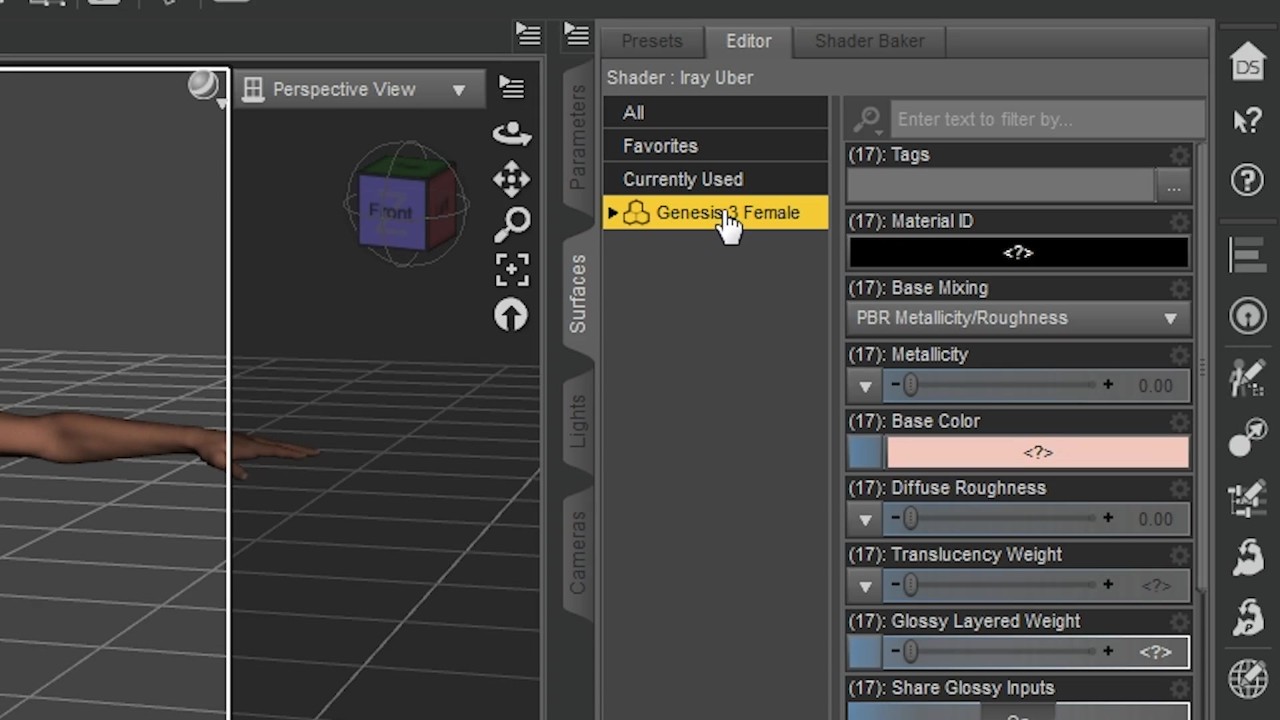Select the All surfaces category
The height and width of the screenshot is (720, 1280).
coord(633,112)
